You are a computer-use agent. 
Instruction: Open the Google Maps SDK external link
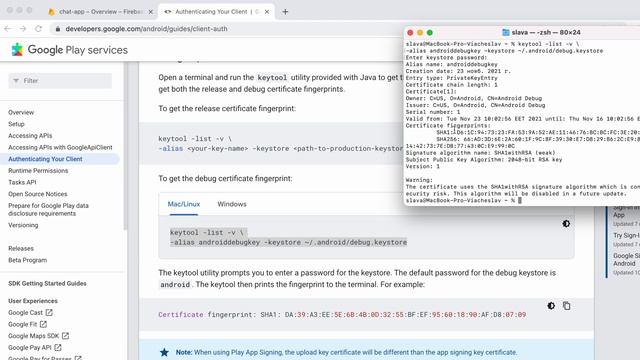tap(38, 336)
